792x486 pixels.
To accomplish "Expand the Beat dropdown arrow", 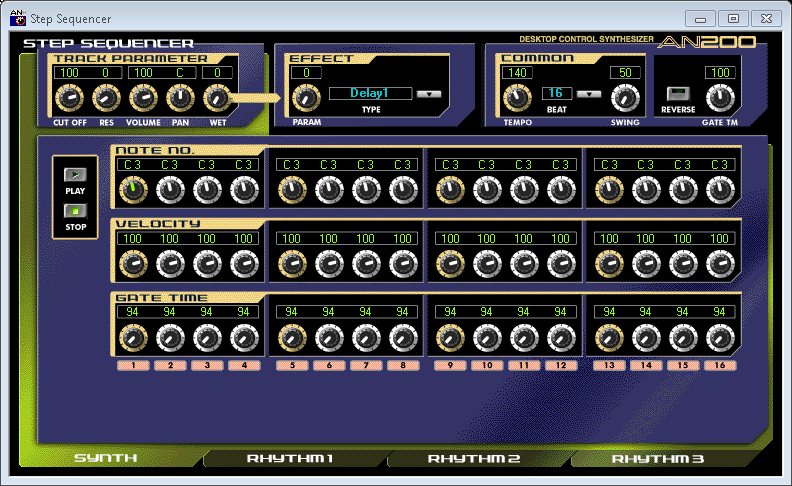I will (x=588, y=94).
